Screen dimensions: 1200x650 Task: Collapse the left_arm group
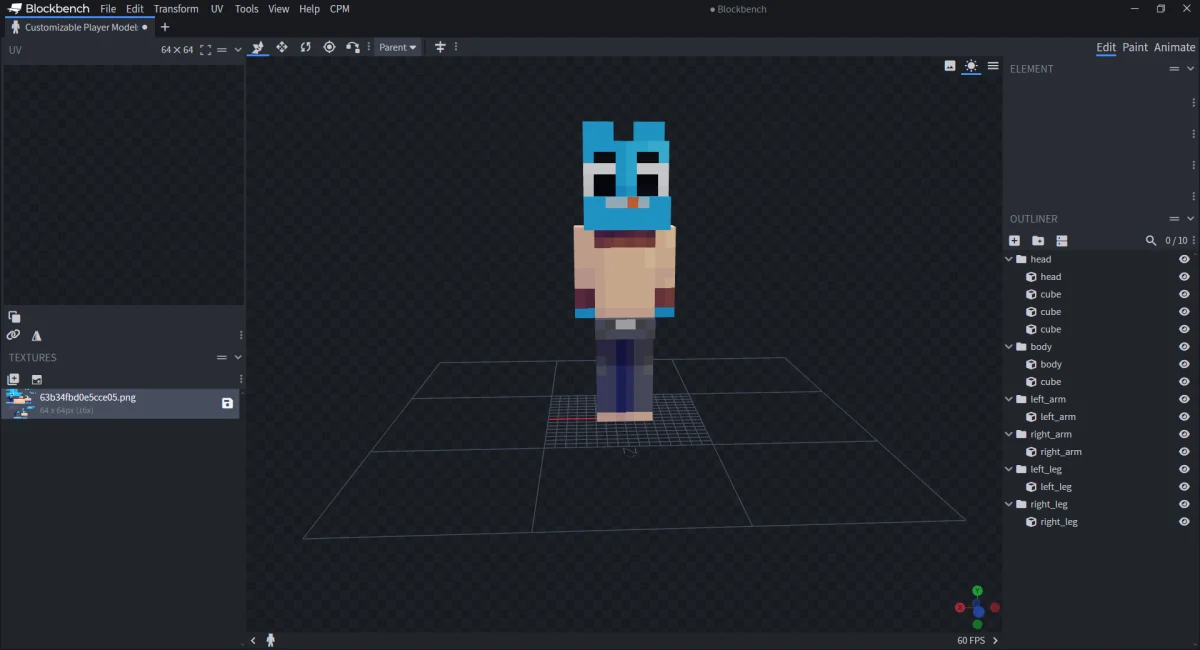tap(1009, 399)
